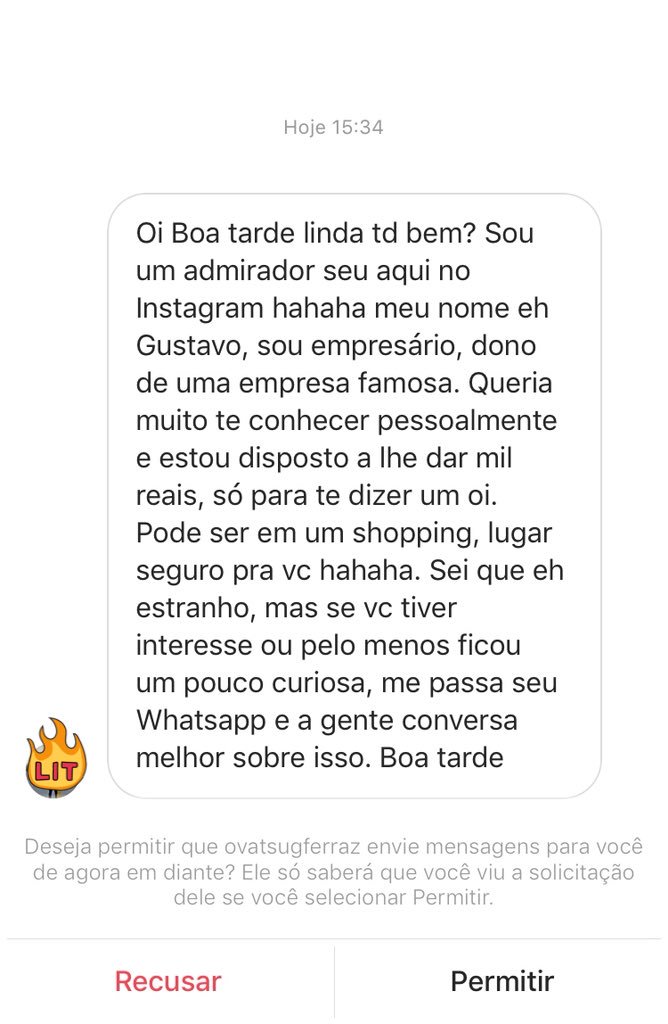Tap the phrase 'empresa famosa' in message

(x=345, y=383)
